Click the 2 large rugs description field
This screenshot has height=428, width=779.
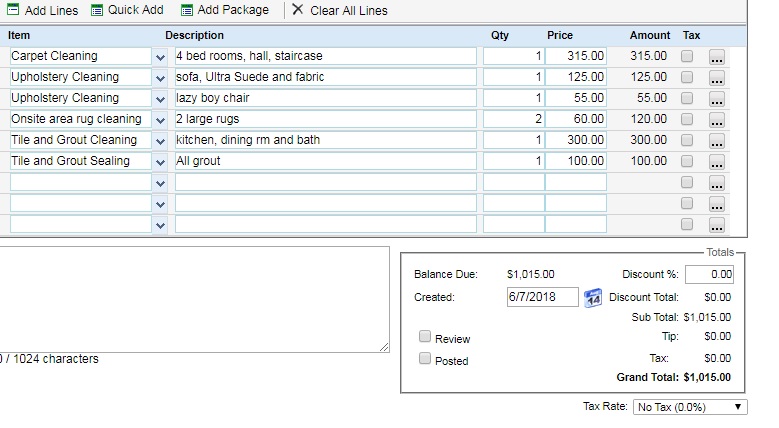click(325, 119)
